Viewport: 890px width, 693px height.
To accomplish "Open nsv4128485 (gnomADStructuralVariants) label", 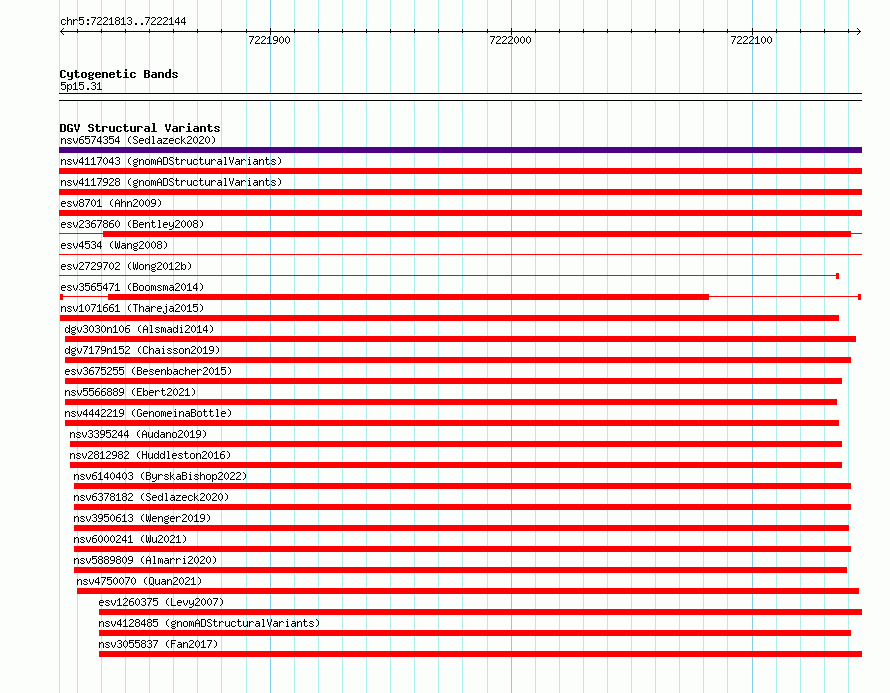I will click(209, 623).
